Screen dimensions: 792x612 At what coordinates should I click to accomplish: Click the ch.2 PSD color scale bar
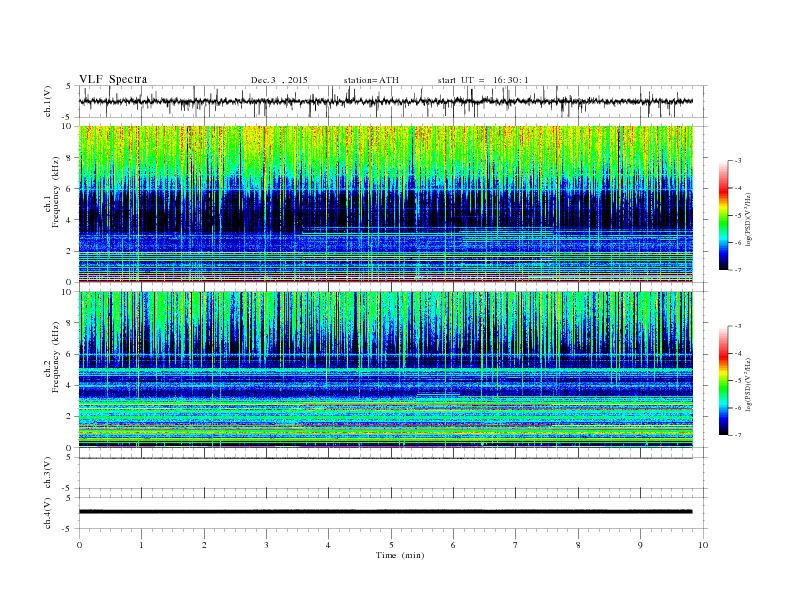coord(723,381)
